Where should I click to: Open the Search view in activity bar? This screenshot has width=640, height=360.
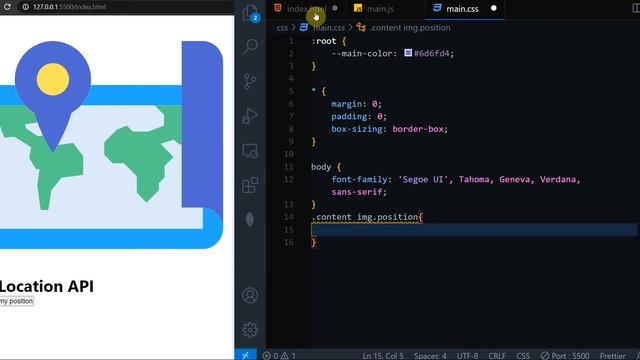point(250,47)
